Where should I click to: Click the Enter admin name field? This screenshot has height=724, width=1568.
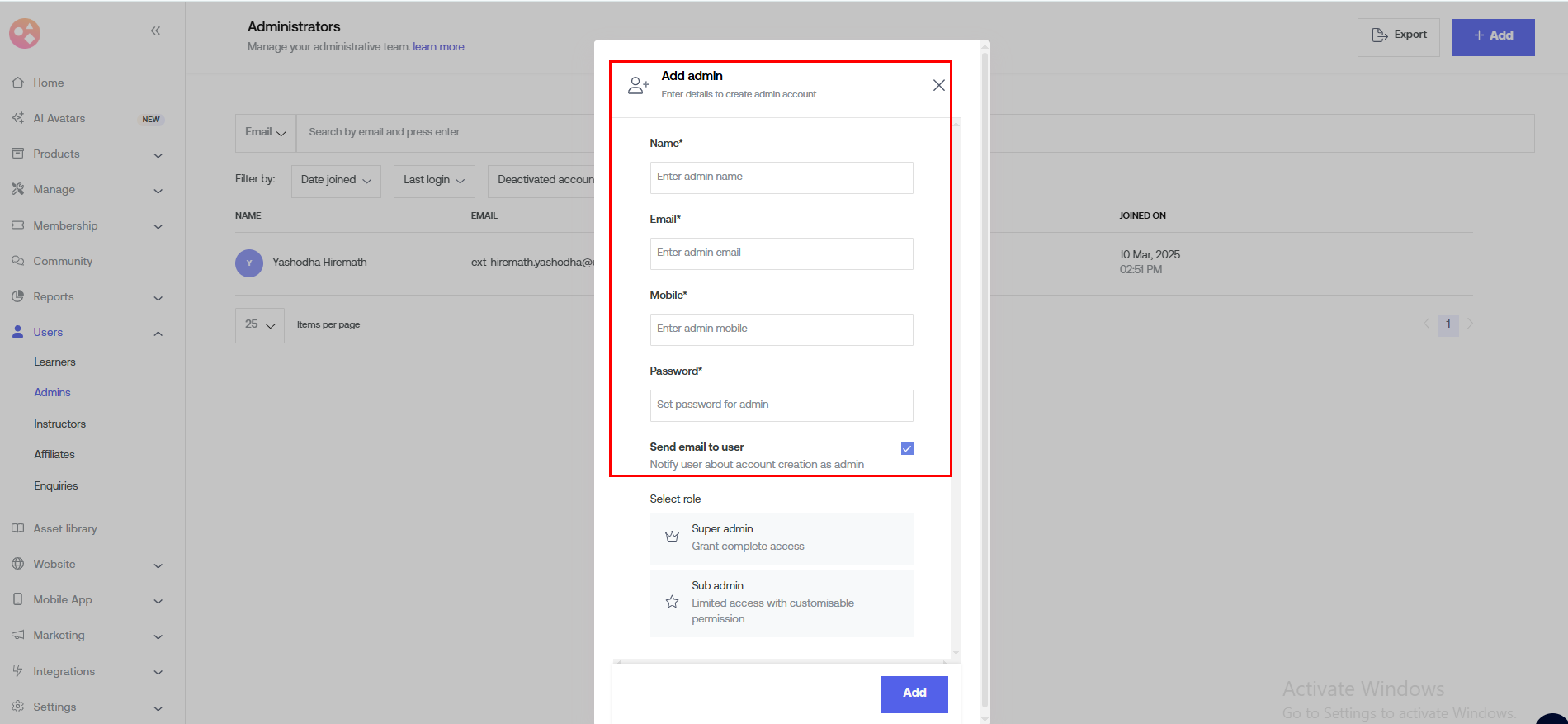coord(781,177)
